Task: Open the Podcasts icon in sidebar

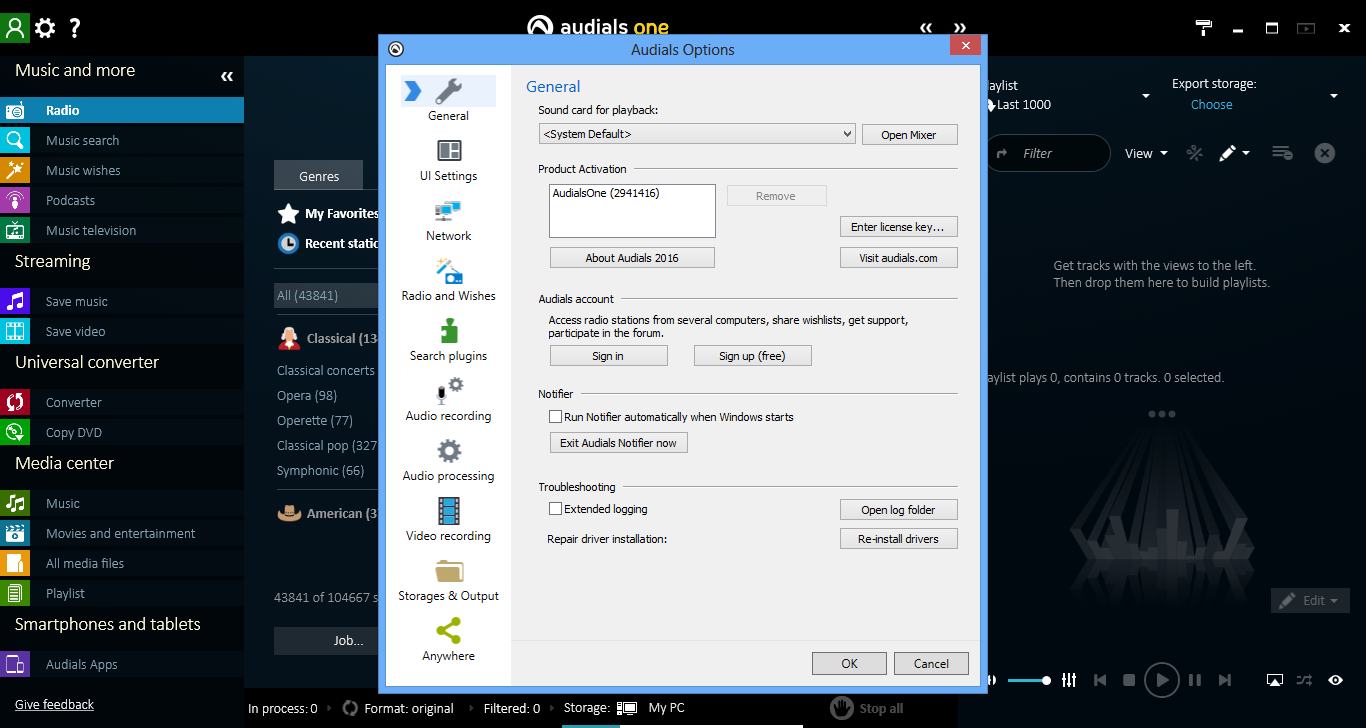Action: click(x=15, y=200)
